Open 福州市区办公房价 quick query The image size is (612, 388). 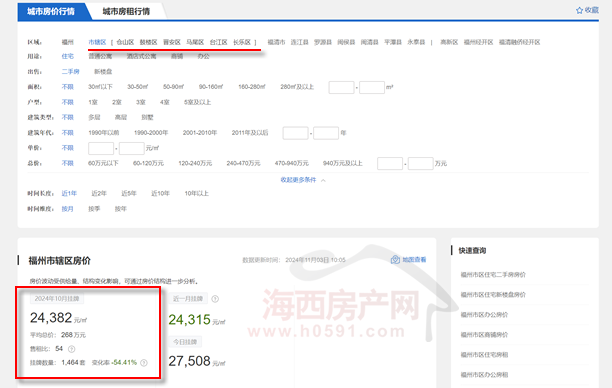click(484, 315)
